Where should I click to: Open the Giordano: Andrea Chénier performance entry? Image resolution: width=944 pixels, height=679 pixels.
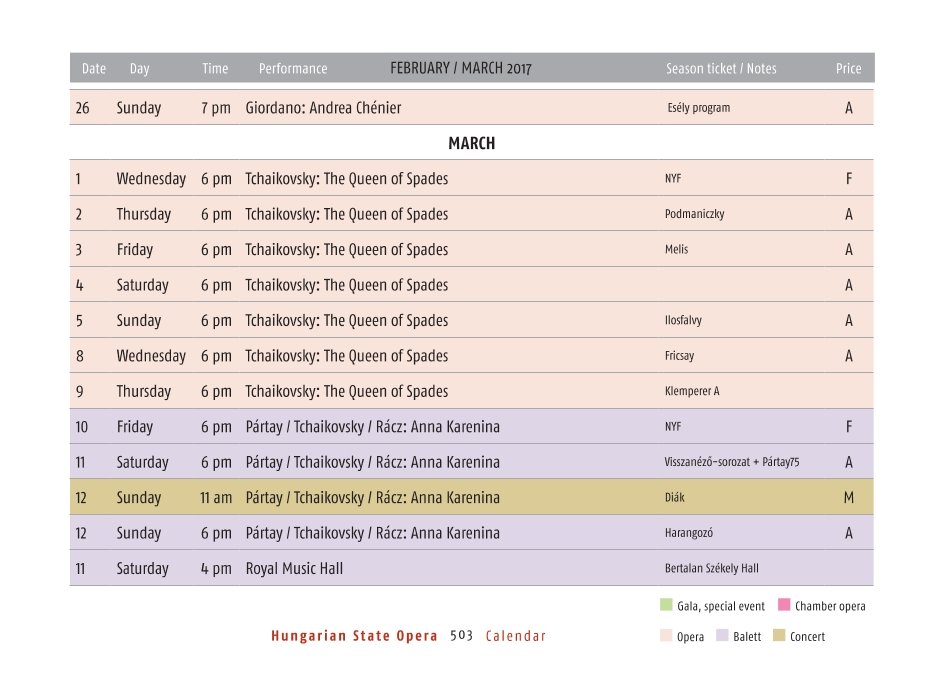[323, 108]
